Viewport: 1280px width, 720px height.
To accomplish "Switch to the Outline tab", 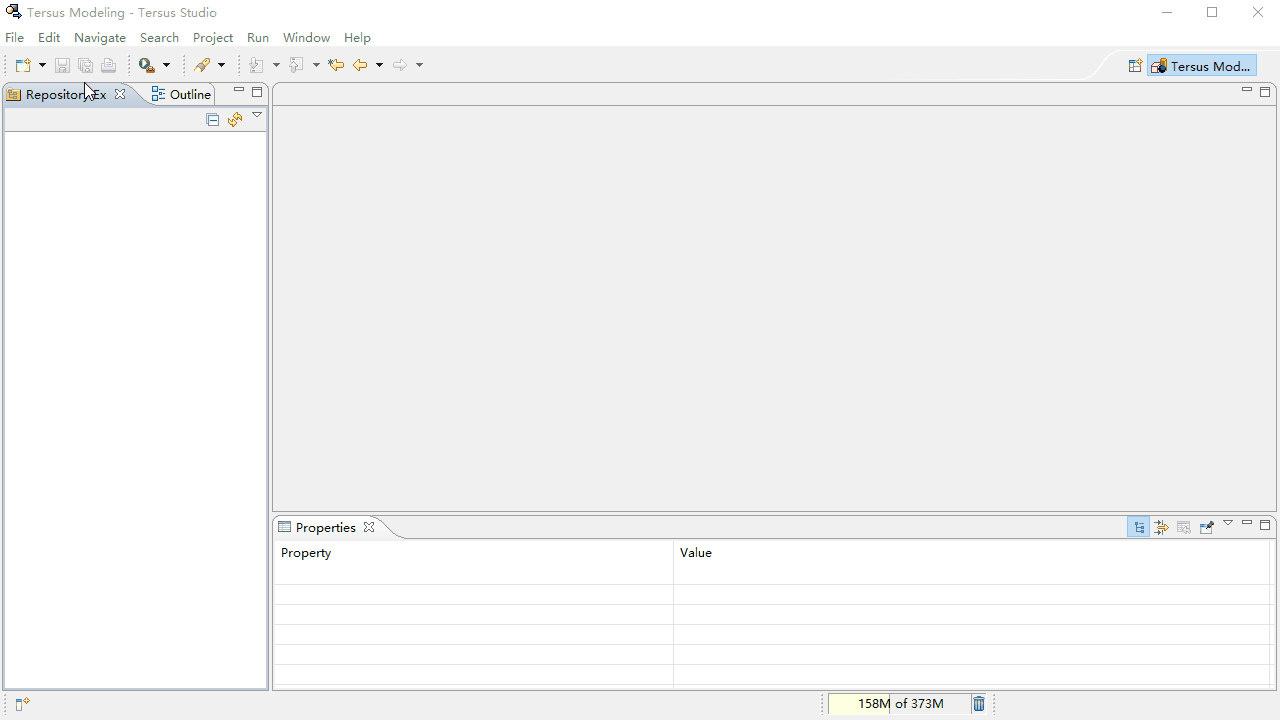I will click(x=181, y=94).
